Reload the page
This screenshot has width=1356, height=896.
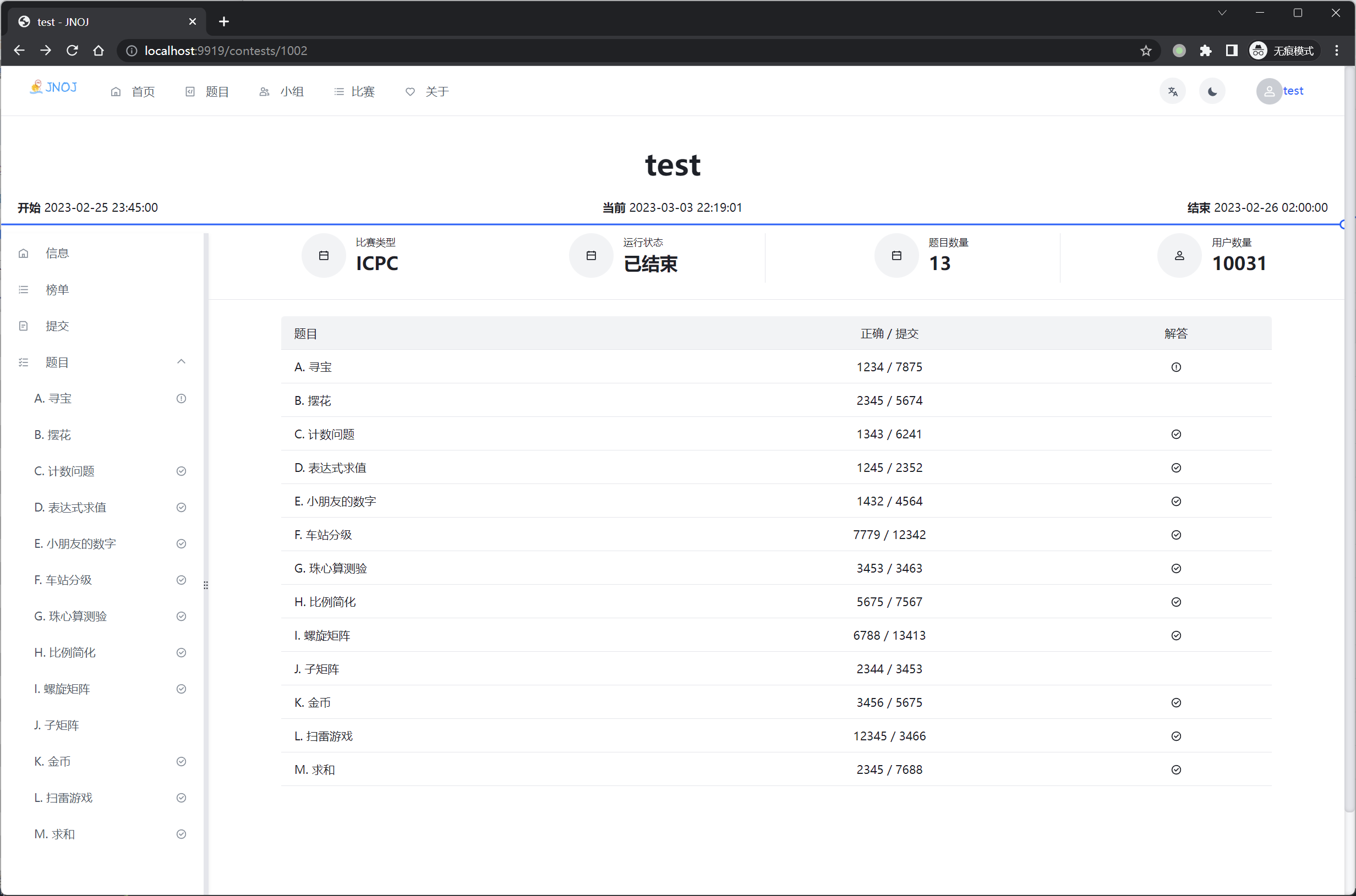click(72, 51)
